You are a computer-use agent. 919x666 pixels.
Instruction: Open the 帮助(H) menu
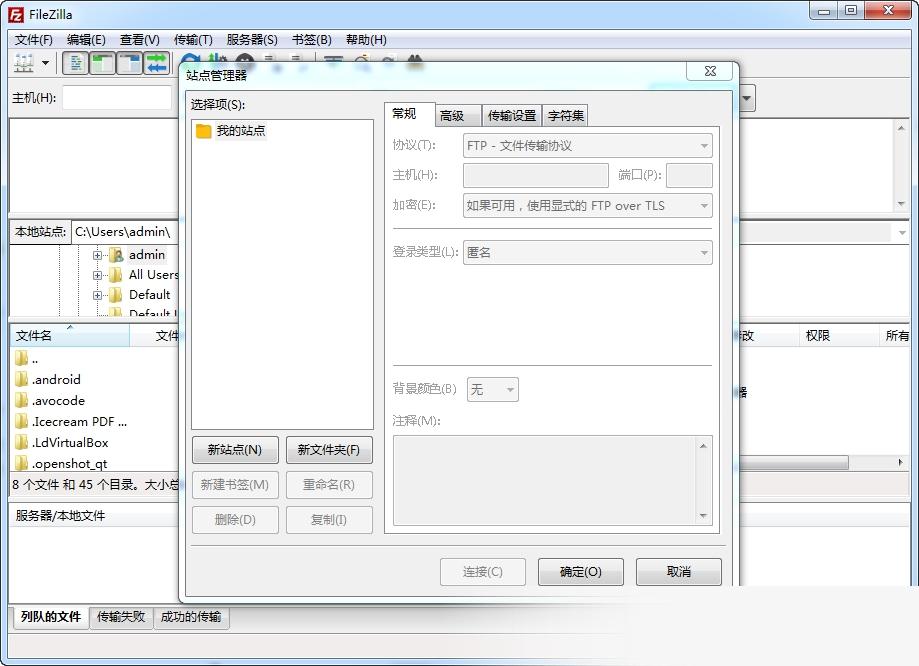pyautogui.click(x=366, y=40)
